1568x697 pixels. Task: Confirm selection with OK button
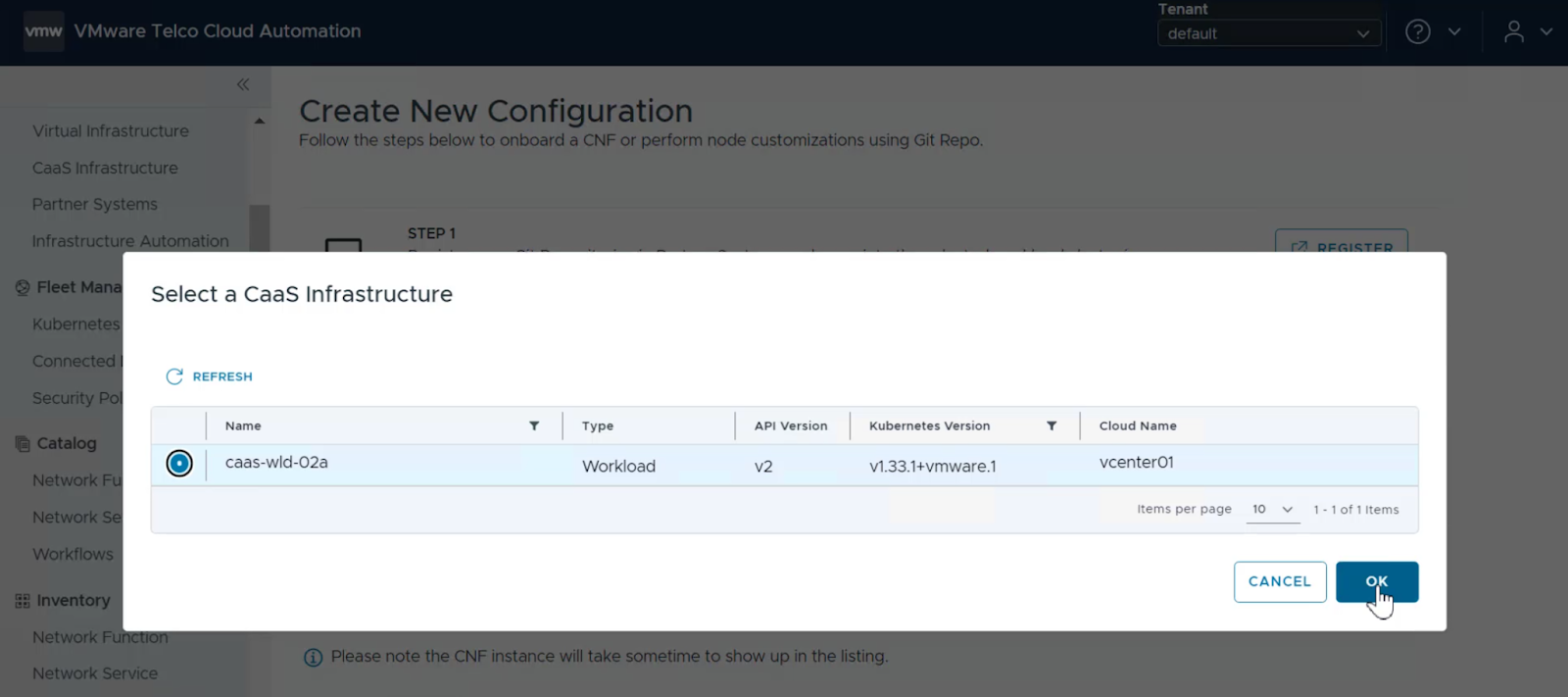coord(1377,581)
